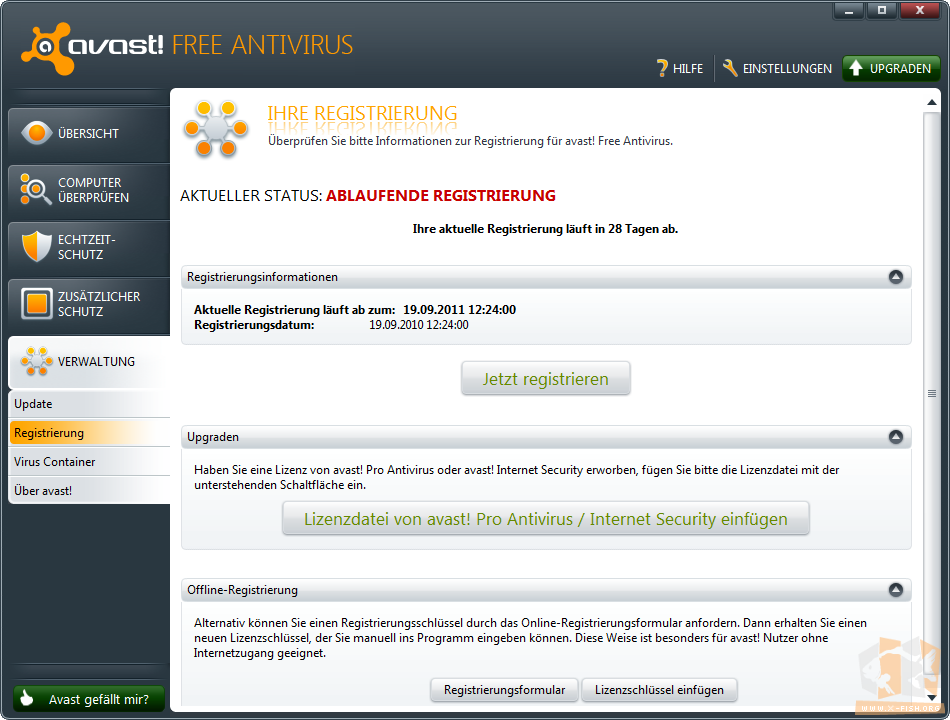Viewport: 950px width, 720px height.
Task: Click the Avast gefällt mir? button
Action: (x=89, y=699)
